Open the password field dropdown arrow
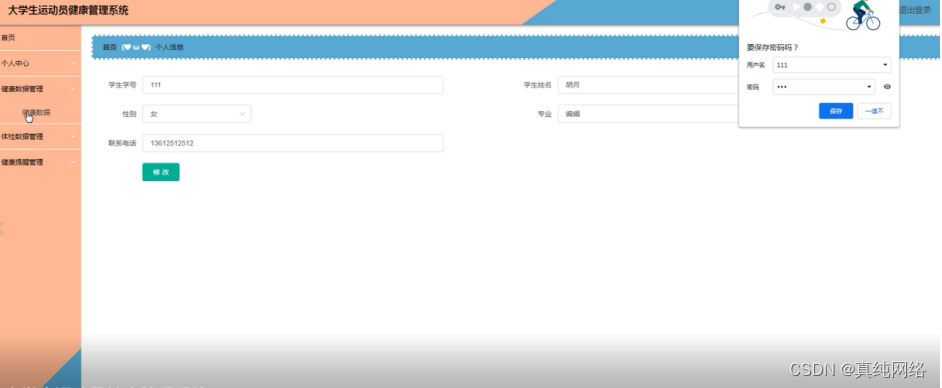The width and height of the screenshot is (942, 388). (869, 87)
